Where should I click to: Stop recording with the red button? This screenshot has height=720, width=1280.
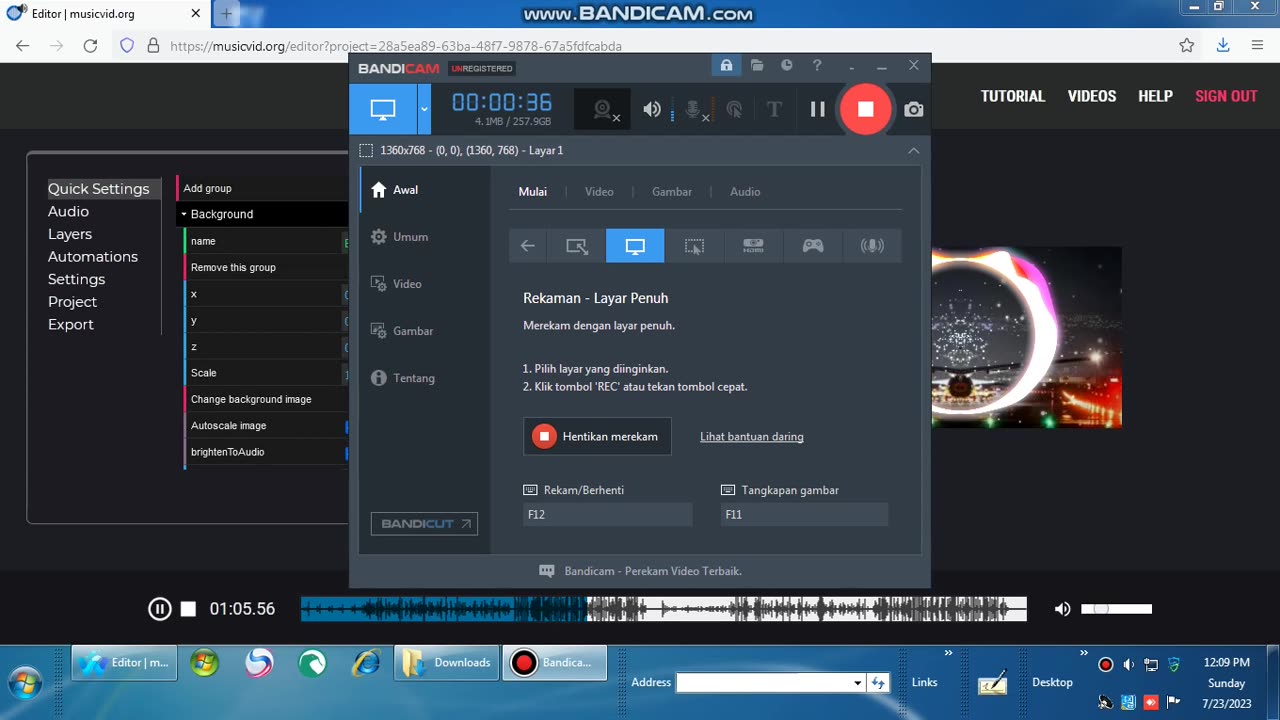866,109
